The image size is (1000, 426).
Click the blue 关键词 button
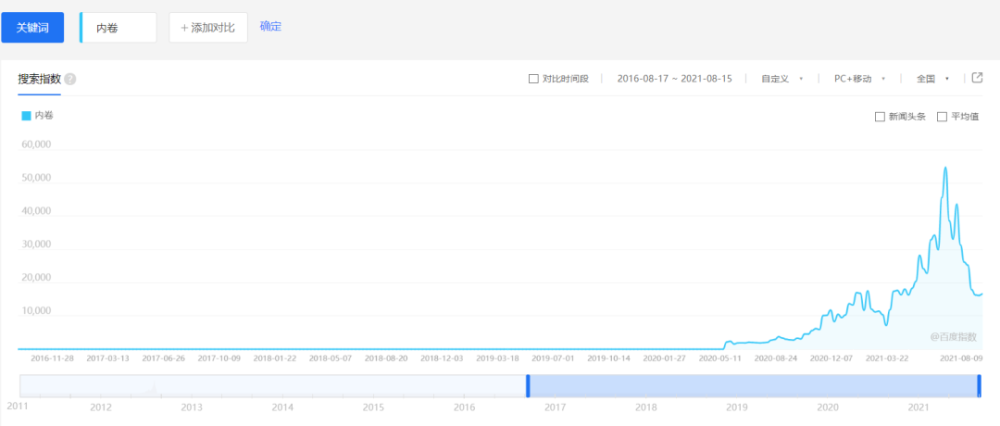pos(33,27)
